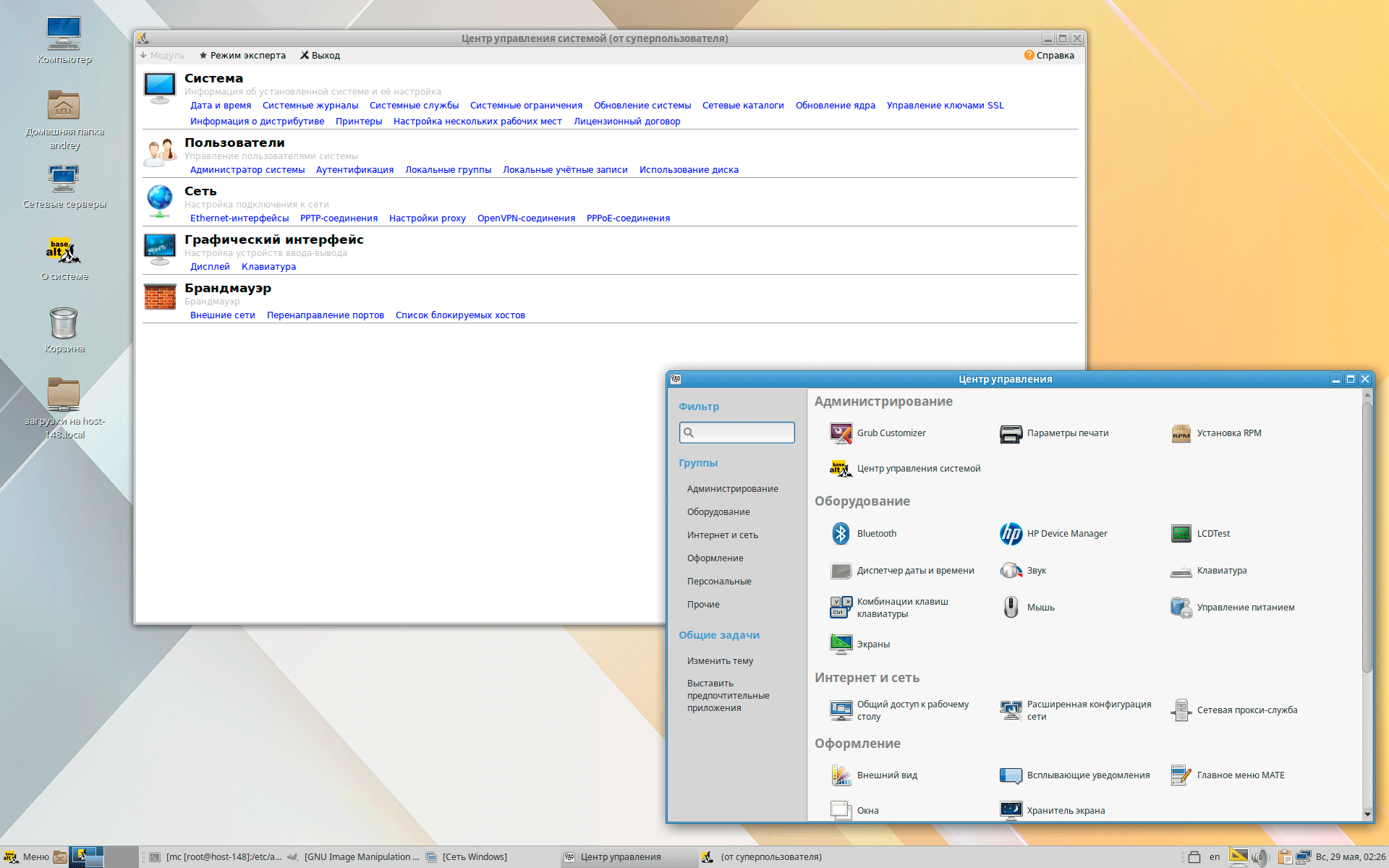Image resolution: width=1389 pixels, height=868 pixels.
Task: Open Управление питанием icon
Action: (1181, 608)
